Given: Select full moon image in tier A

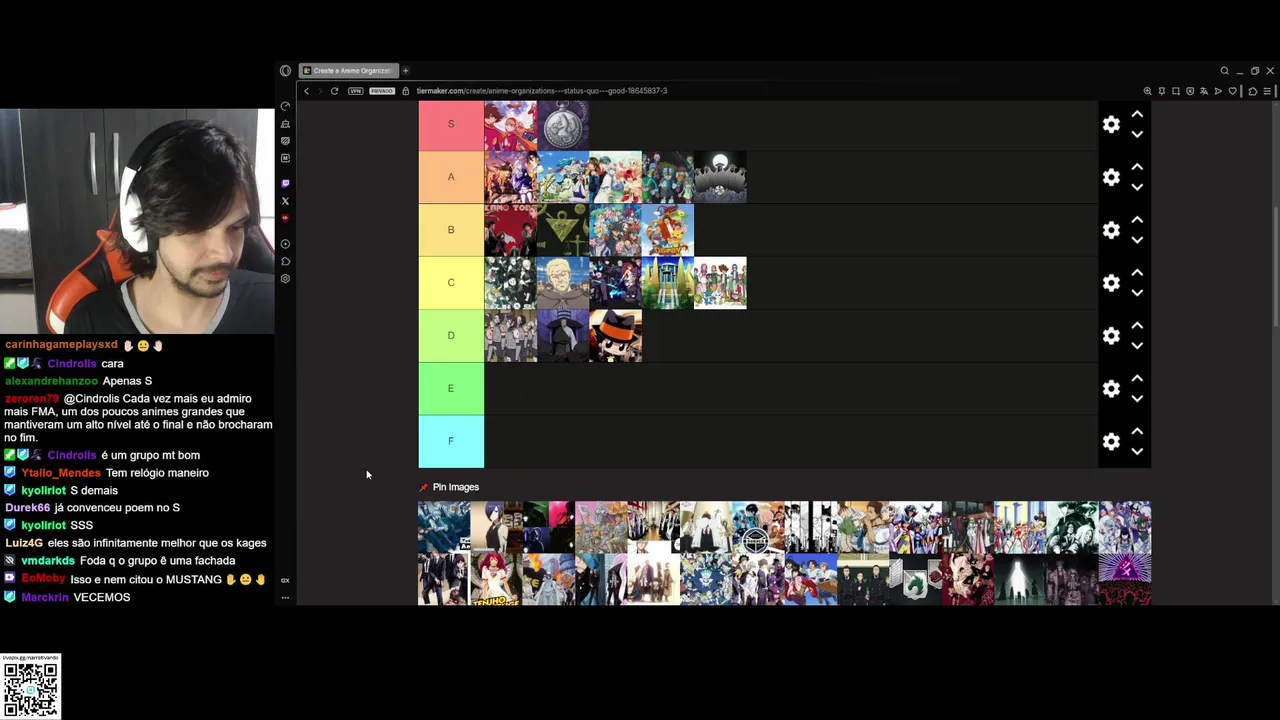Looking at the screenshot, I should pyautogui.click(x=720, y=177).
